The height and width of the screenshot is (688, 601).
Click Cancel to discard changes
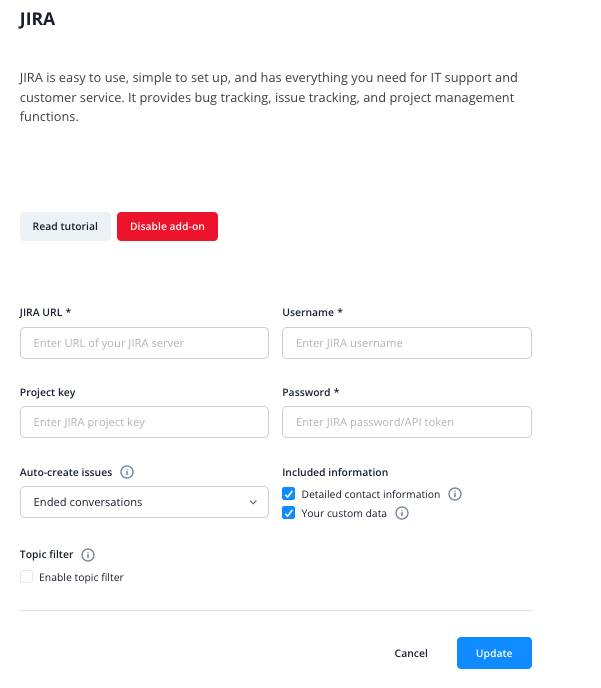point(411,653)
